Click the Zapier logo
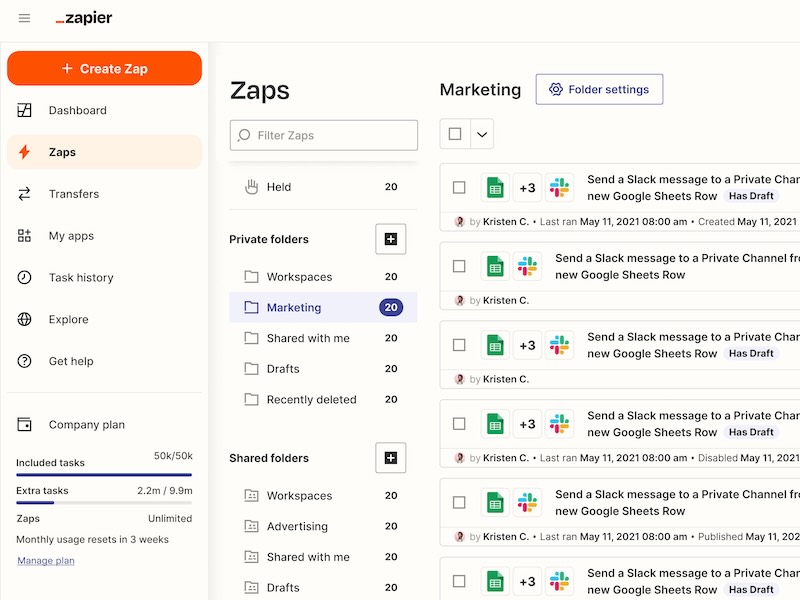This screenshot has height=600, width=800. [84, 18]
